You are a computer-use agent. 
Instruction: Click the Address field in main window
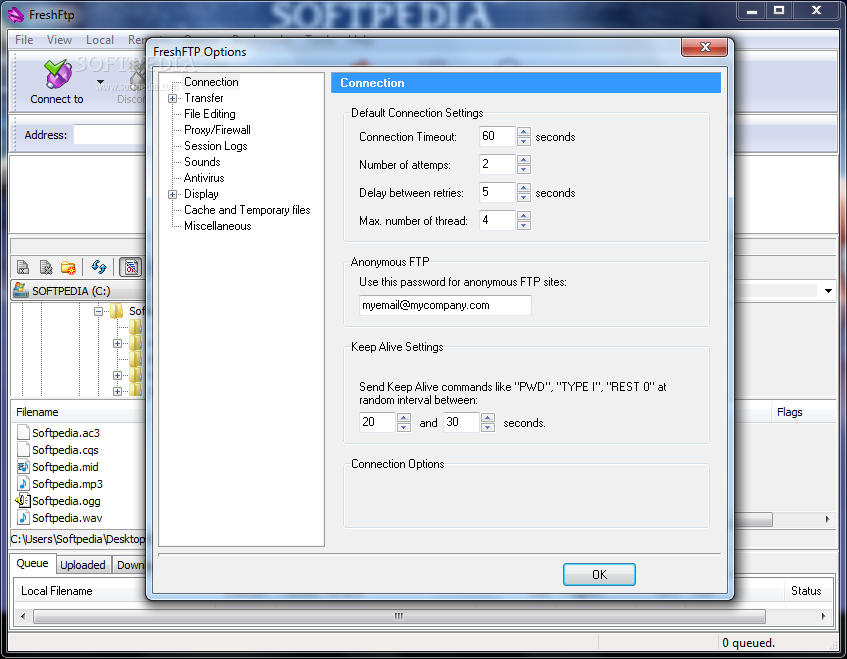(110, 135)
